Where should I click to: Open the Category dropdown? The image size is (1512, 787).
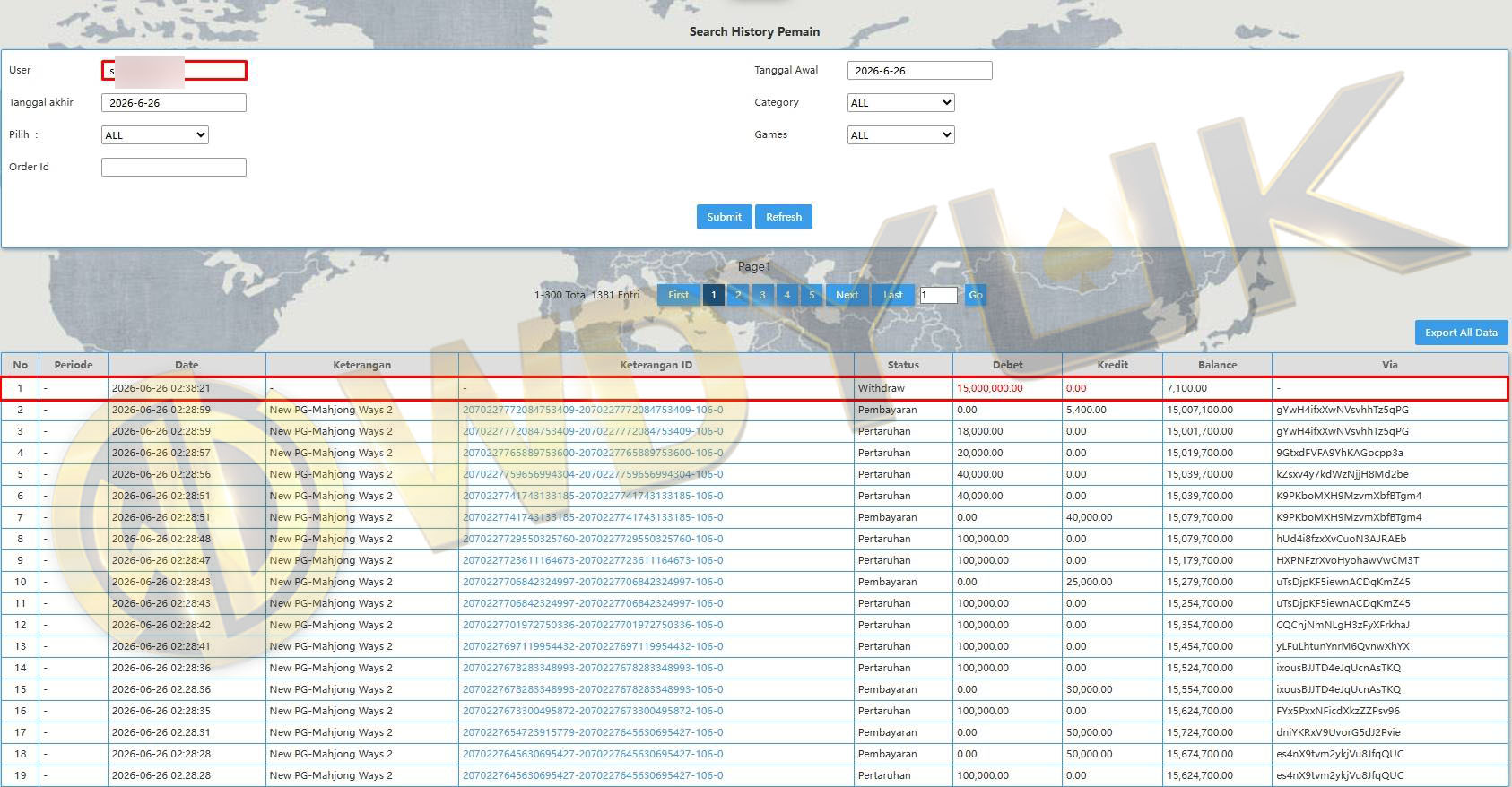pyautogui.click(x=900, y=103)
